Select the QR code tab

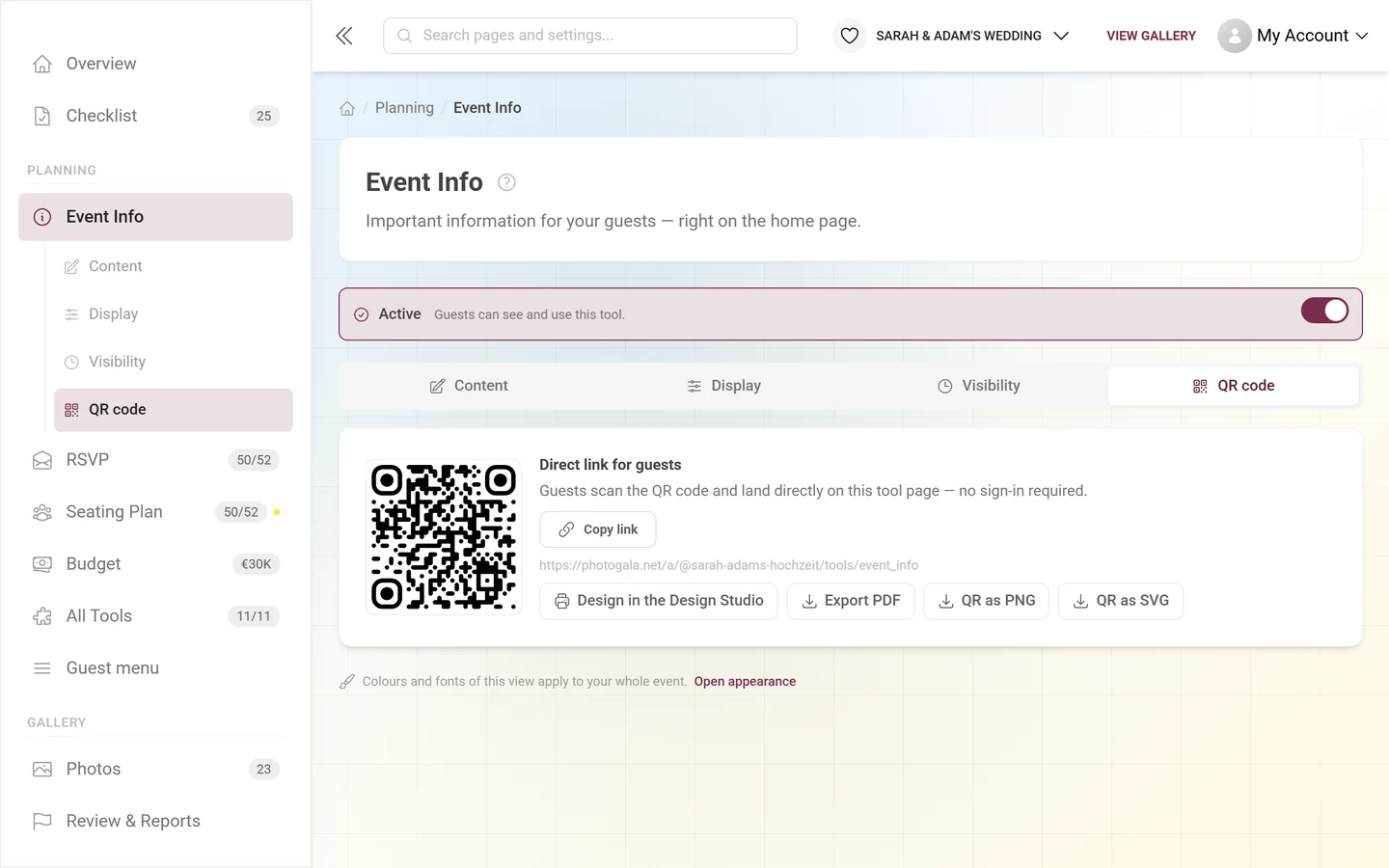(1234, 386)
